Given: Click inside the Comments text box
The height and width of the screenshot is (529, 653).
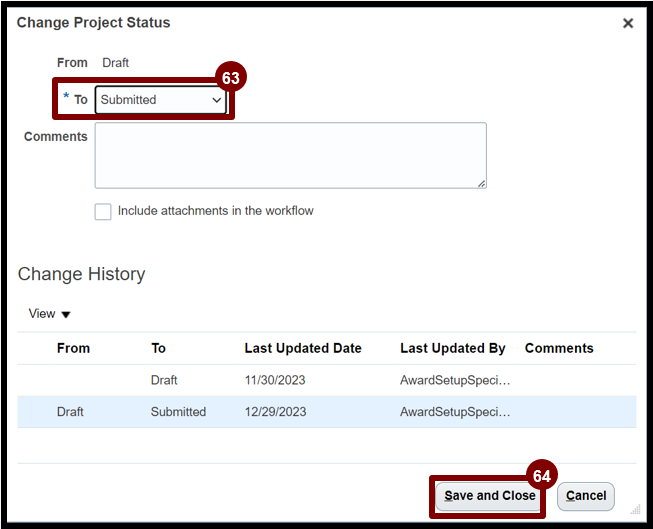Looking at the screenshot, I should (x=290, y=155).
